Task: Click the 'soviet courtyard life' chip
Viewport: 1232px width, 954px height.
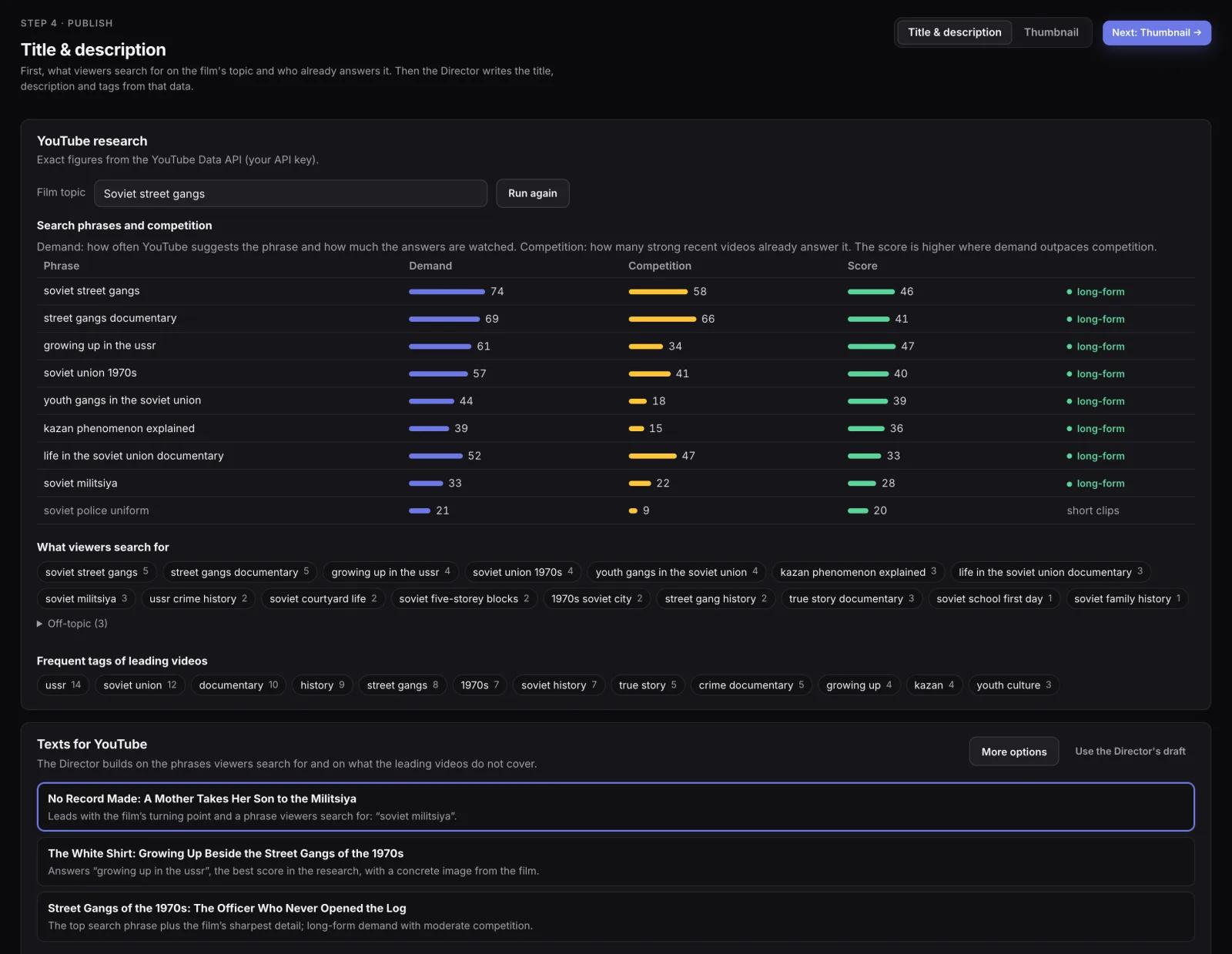Action: (323, 598)
